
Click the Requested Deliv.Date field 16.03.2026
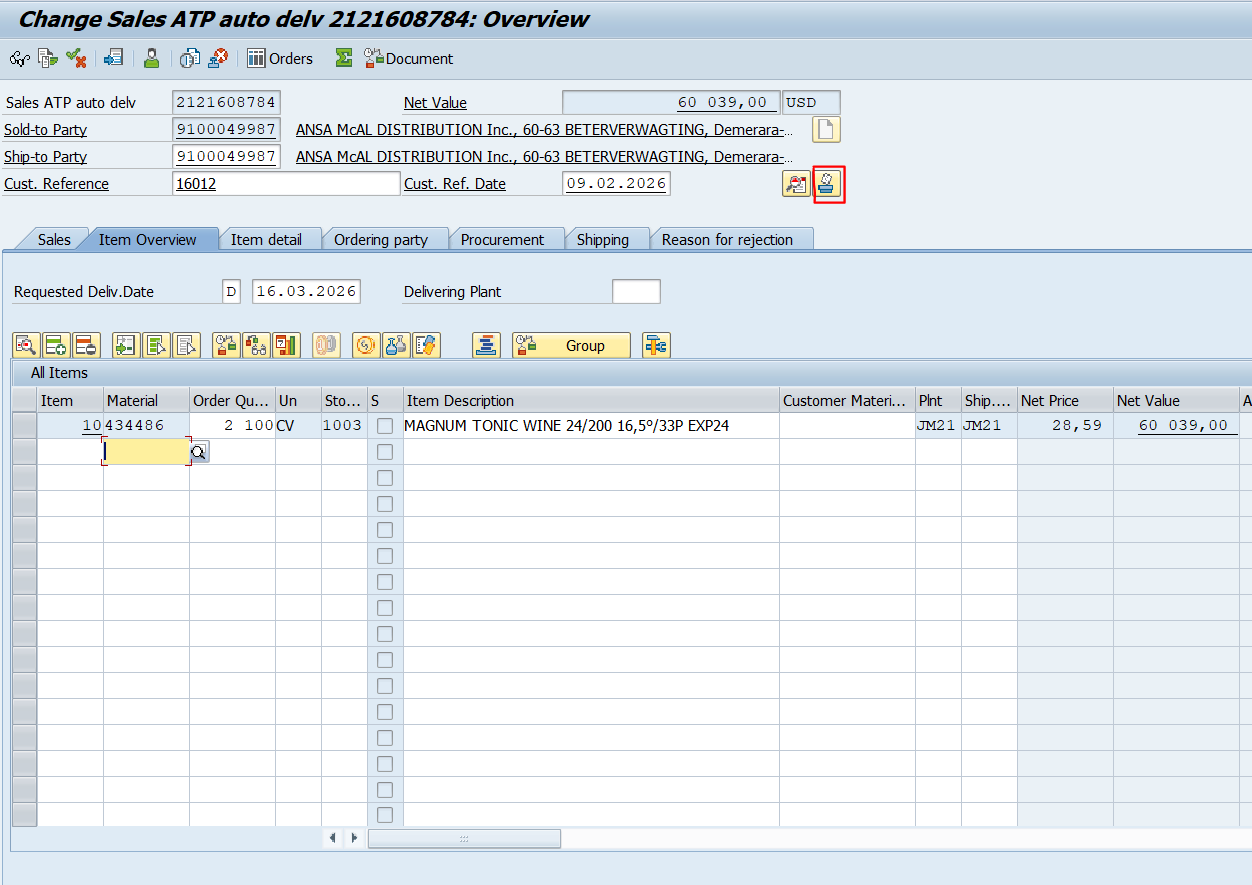click(306, 292)
